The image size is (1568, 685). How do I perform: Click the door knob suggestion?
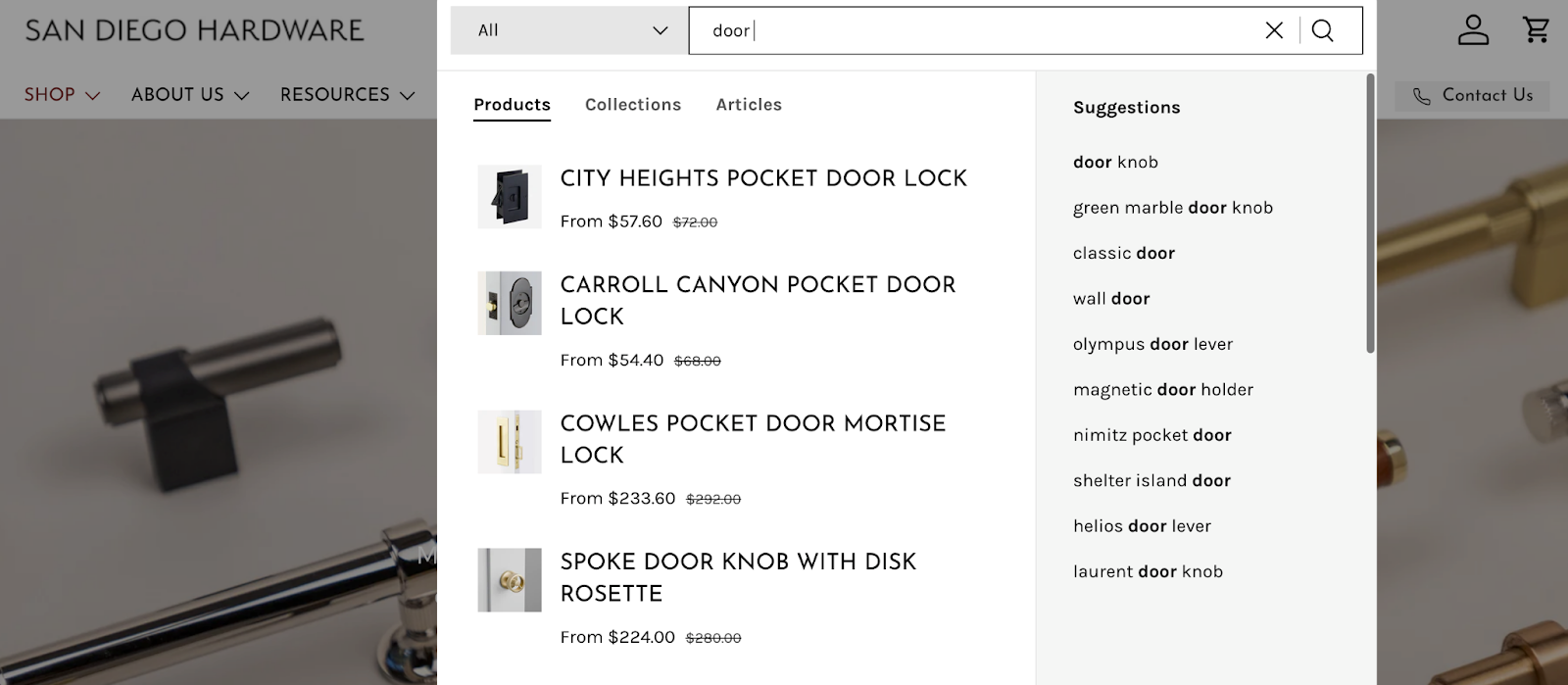click(1114, 162)
